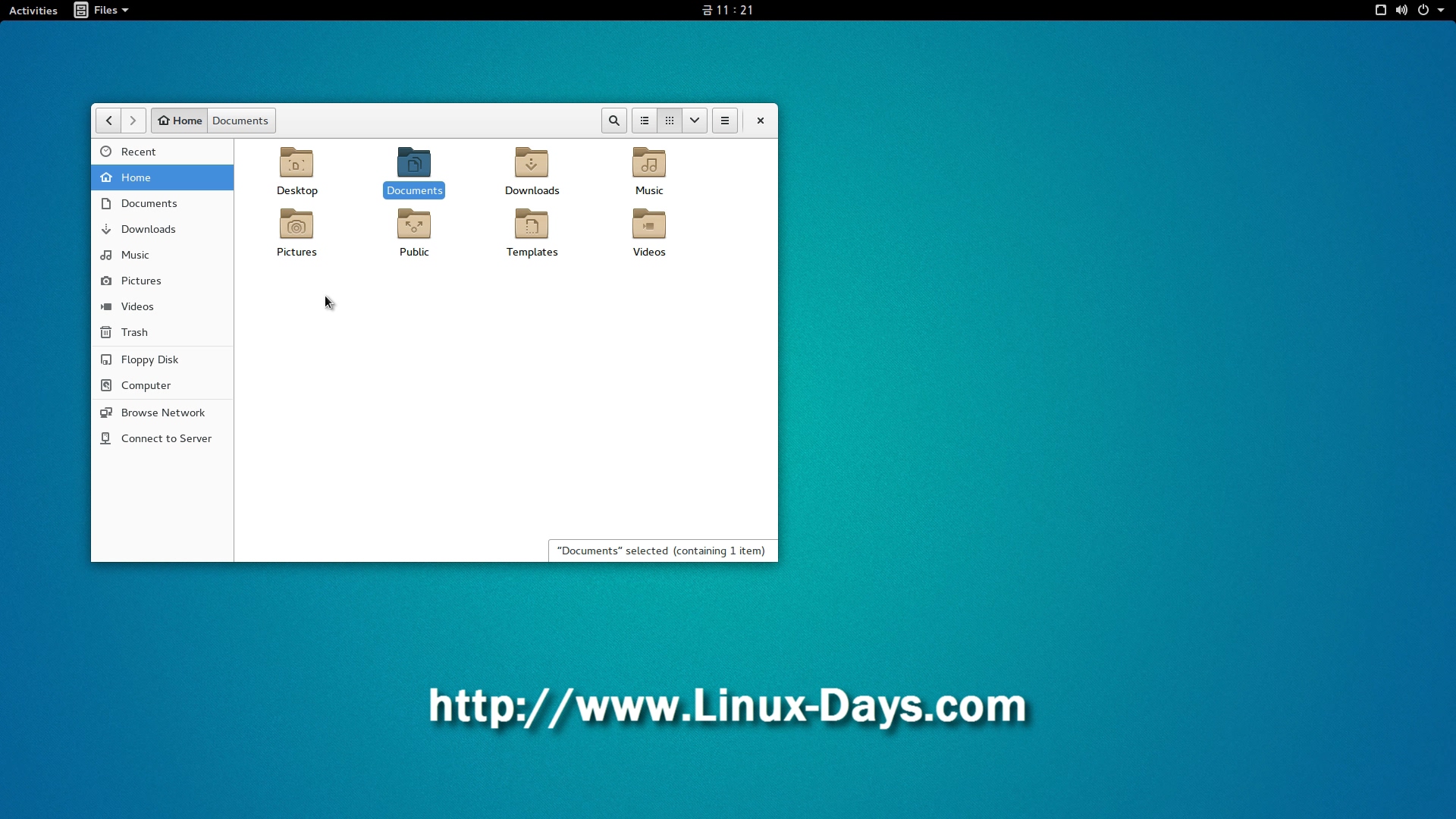Switch to list view
Screen dimensions: 1456x819
[x=645, y=121]
